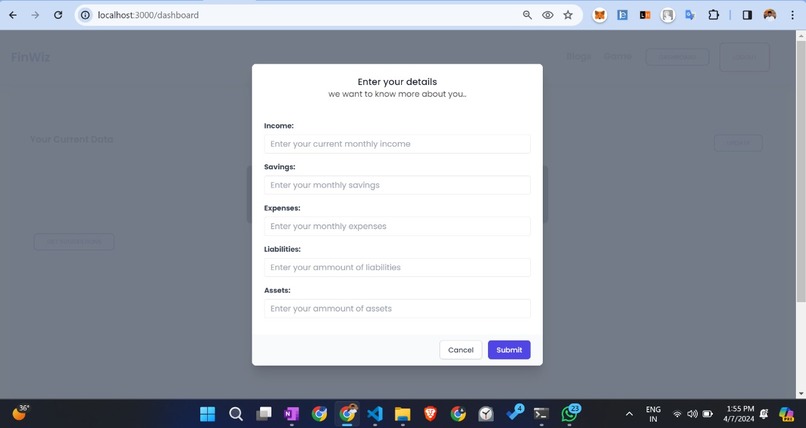This screenshot has height=428, width=806.
Task: Click the assets amount input
Action: [397, 308]
